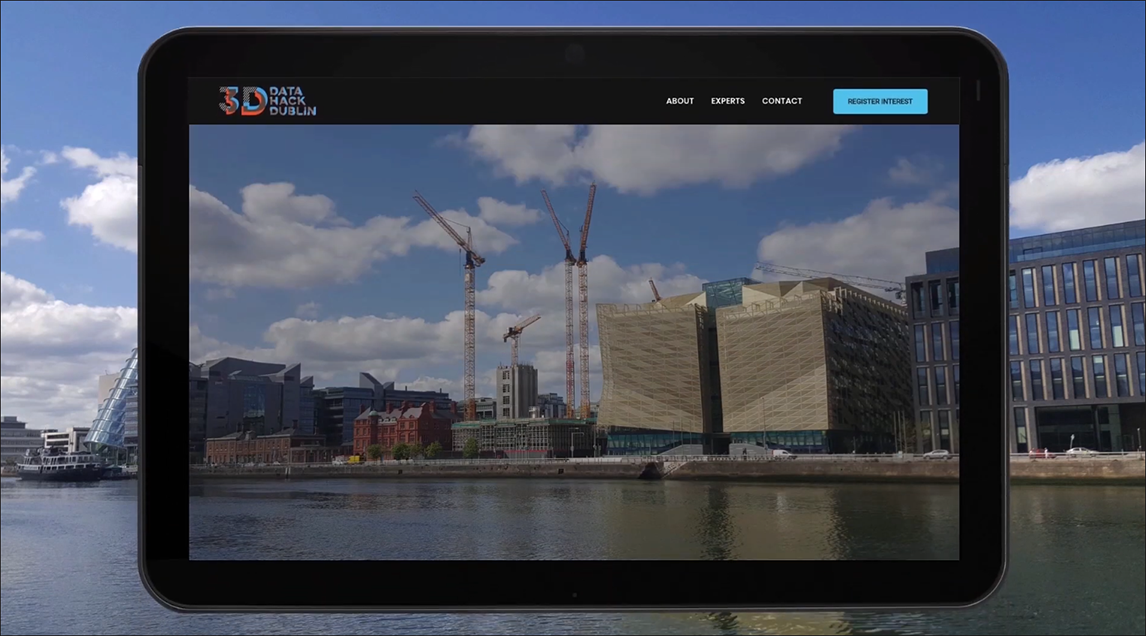Go to the Experts section
Screen dimensions: 1146x636
point(728,101)
